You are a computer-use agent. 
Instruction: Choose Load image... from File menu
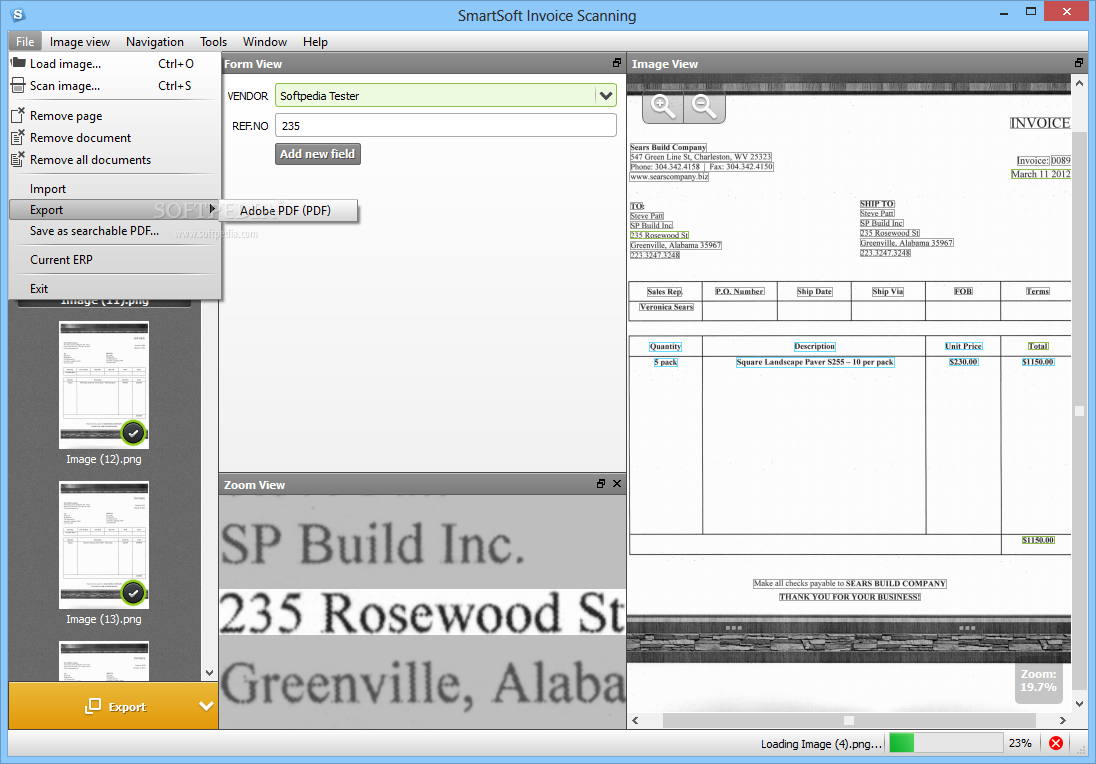(x=115, y=64)
